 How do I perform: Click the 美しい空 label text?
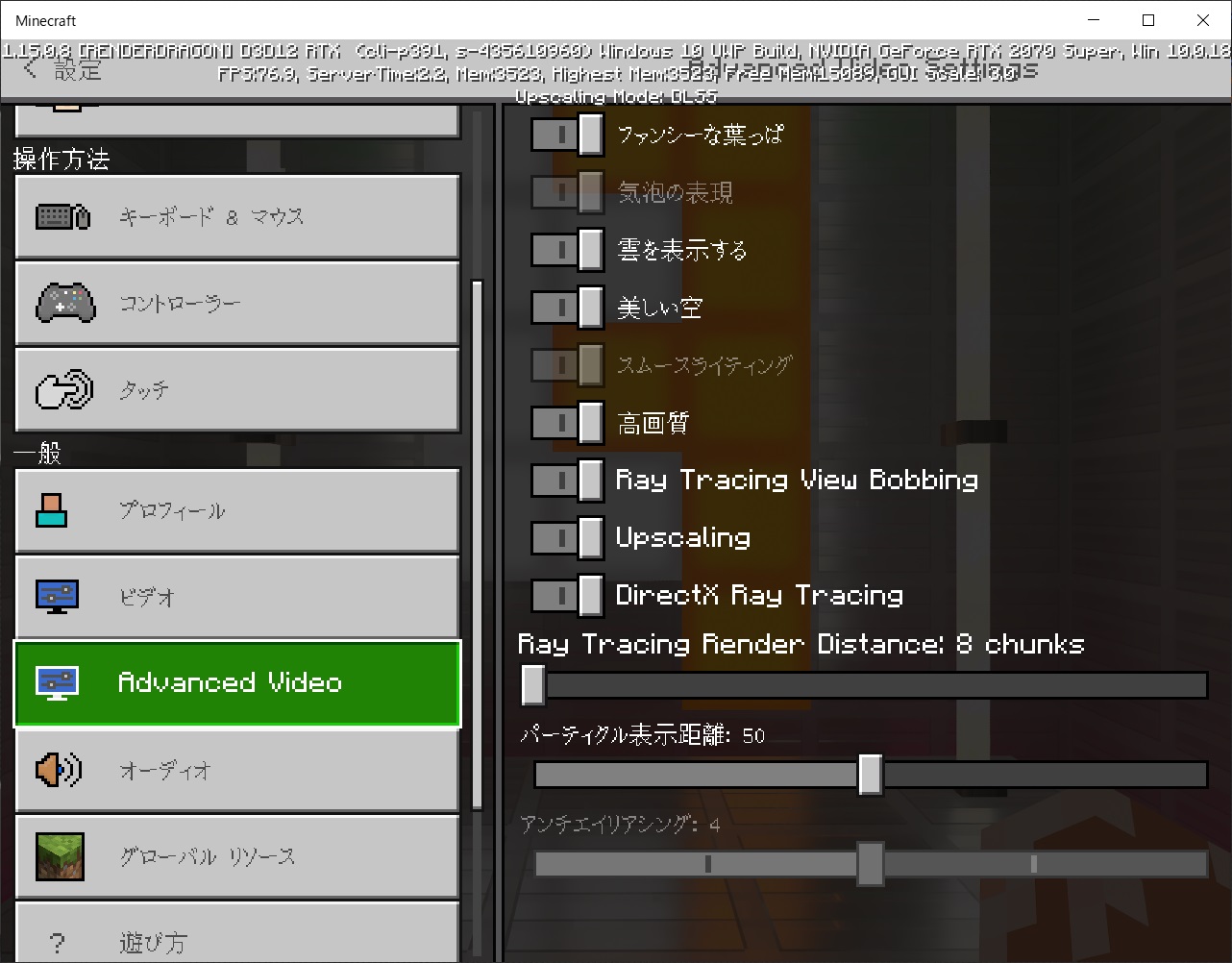[x=659, y=308]
